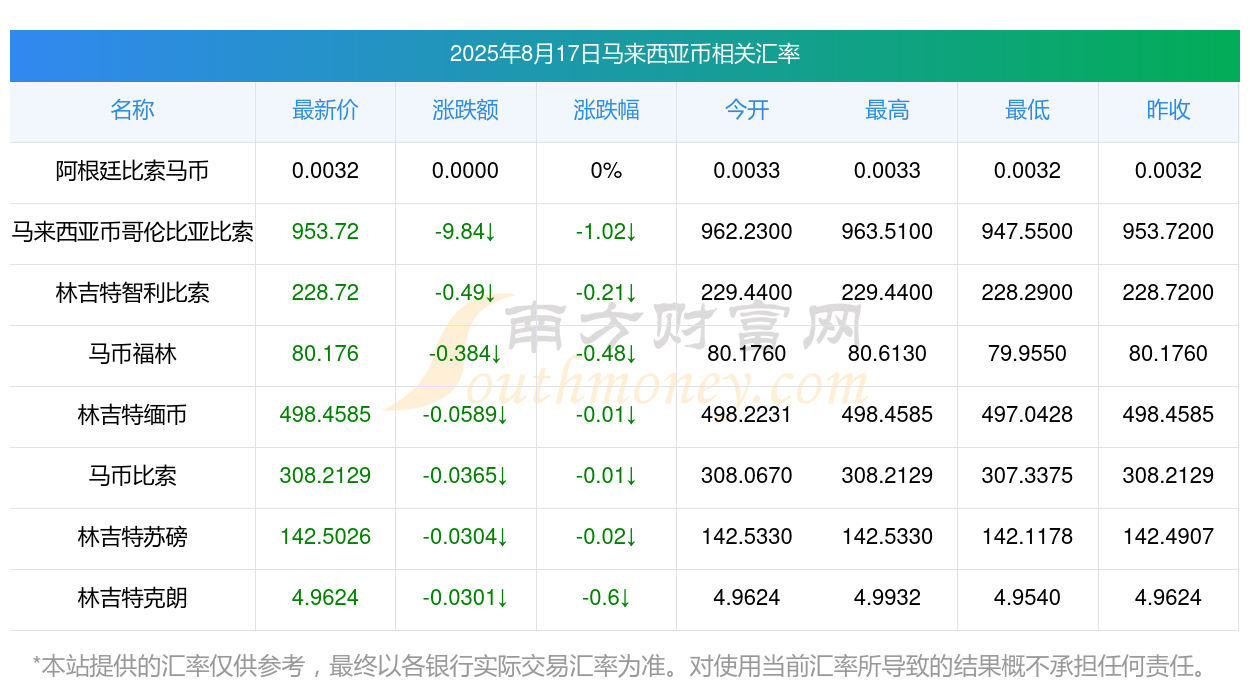The height and width of the screenshot is (698, 1250).
Task: Select the 今开 column header
Action: (x=747, y=110)
